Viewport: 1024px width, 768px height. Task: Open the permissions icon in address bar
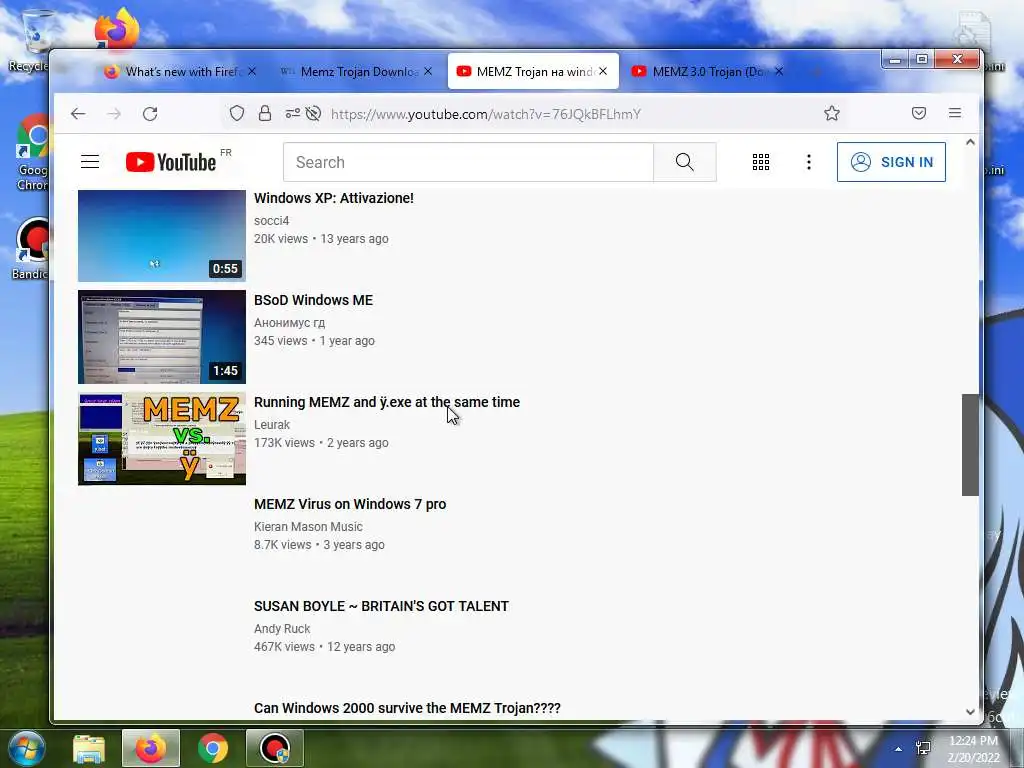coord(293,114)
